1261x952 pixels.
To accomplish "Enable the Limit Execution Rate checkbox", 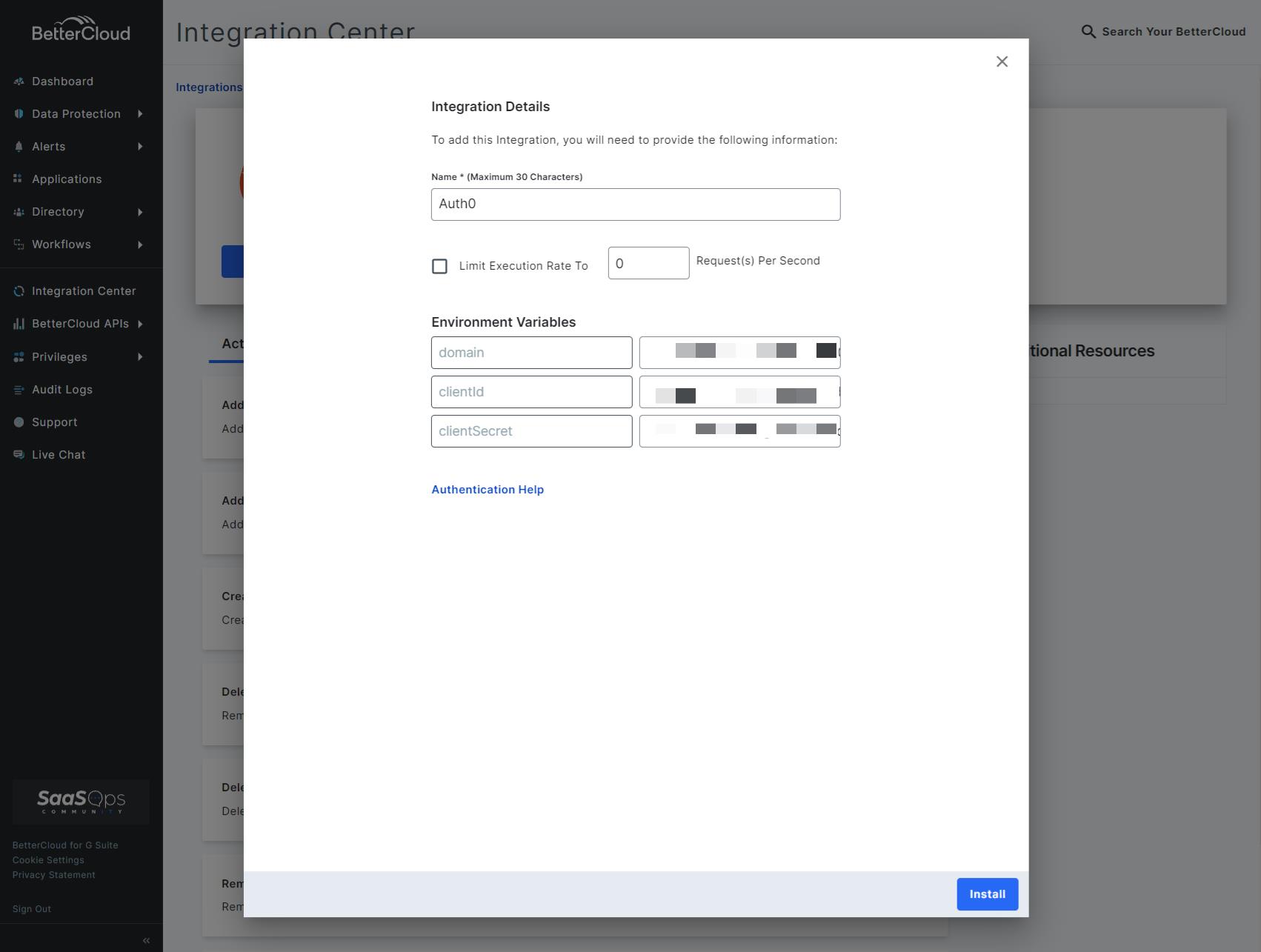I will 439,265.
